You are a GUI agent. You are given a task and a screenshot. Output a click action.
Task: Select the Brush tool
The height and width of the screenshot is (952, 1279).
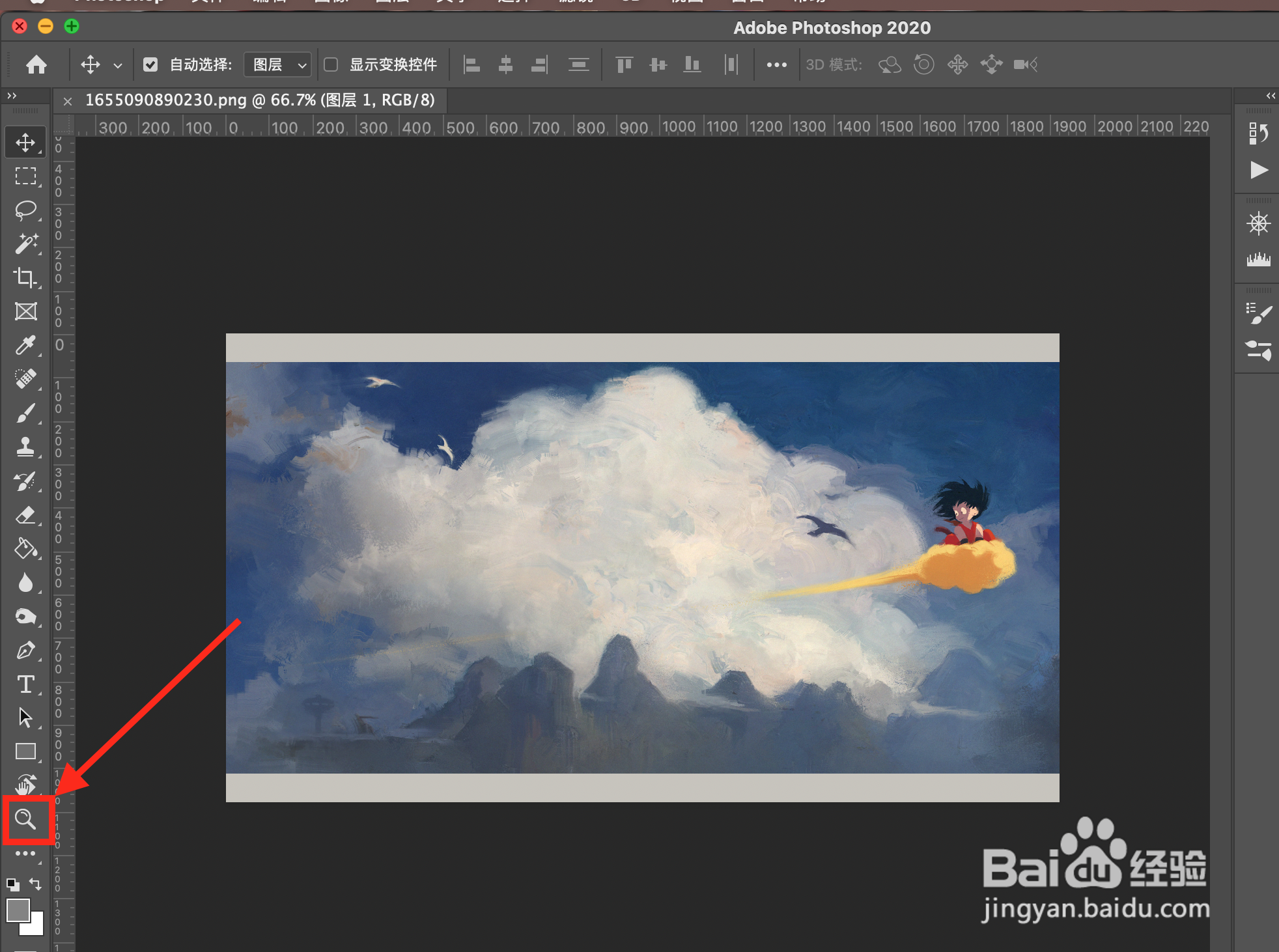click(x=25, y=413)
